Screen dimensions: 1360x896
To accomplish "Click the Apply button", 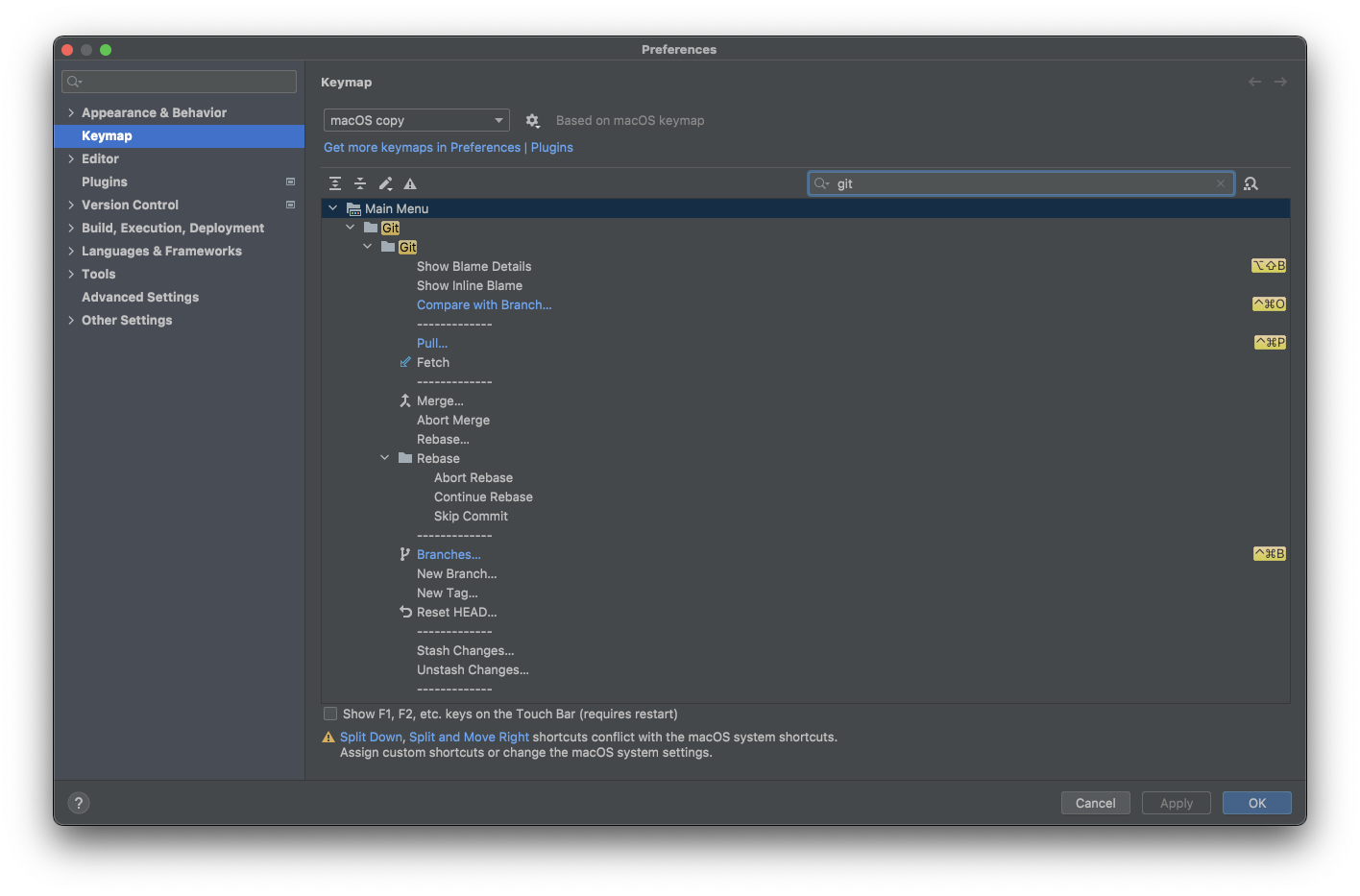I will [x=1176, y=803].
